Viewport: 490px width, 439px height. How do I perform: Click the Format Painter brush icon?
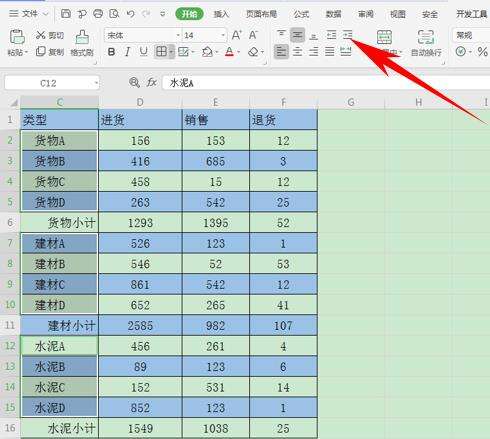82,37
